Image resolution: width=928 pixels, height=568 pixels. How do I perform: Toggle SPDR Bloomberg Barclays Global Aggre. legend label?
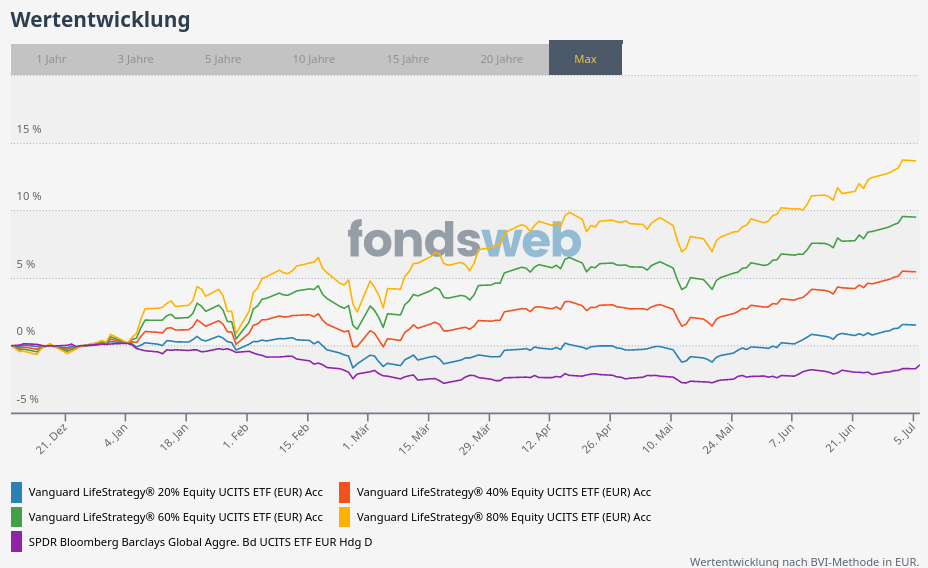tap(201, 542)
